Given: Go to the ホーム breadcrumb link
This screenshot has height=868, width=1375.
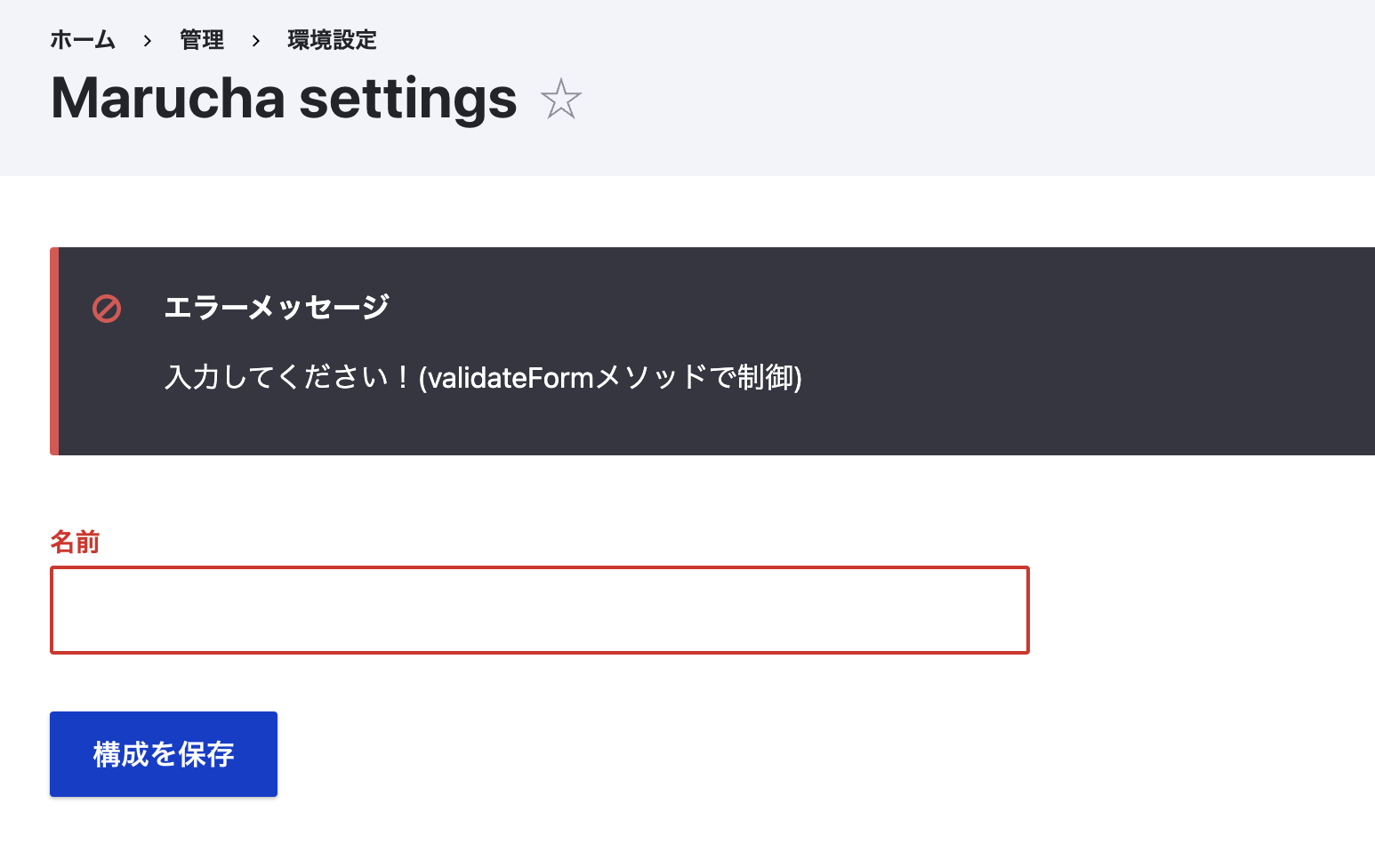Looking at the screenshot, I should click(x=83, y=40).
